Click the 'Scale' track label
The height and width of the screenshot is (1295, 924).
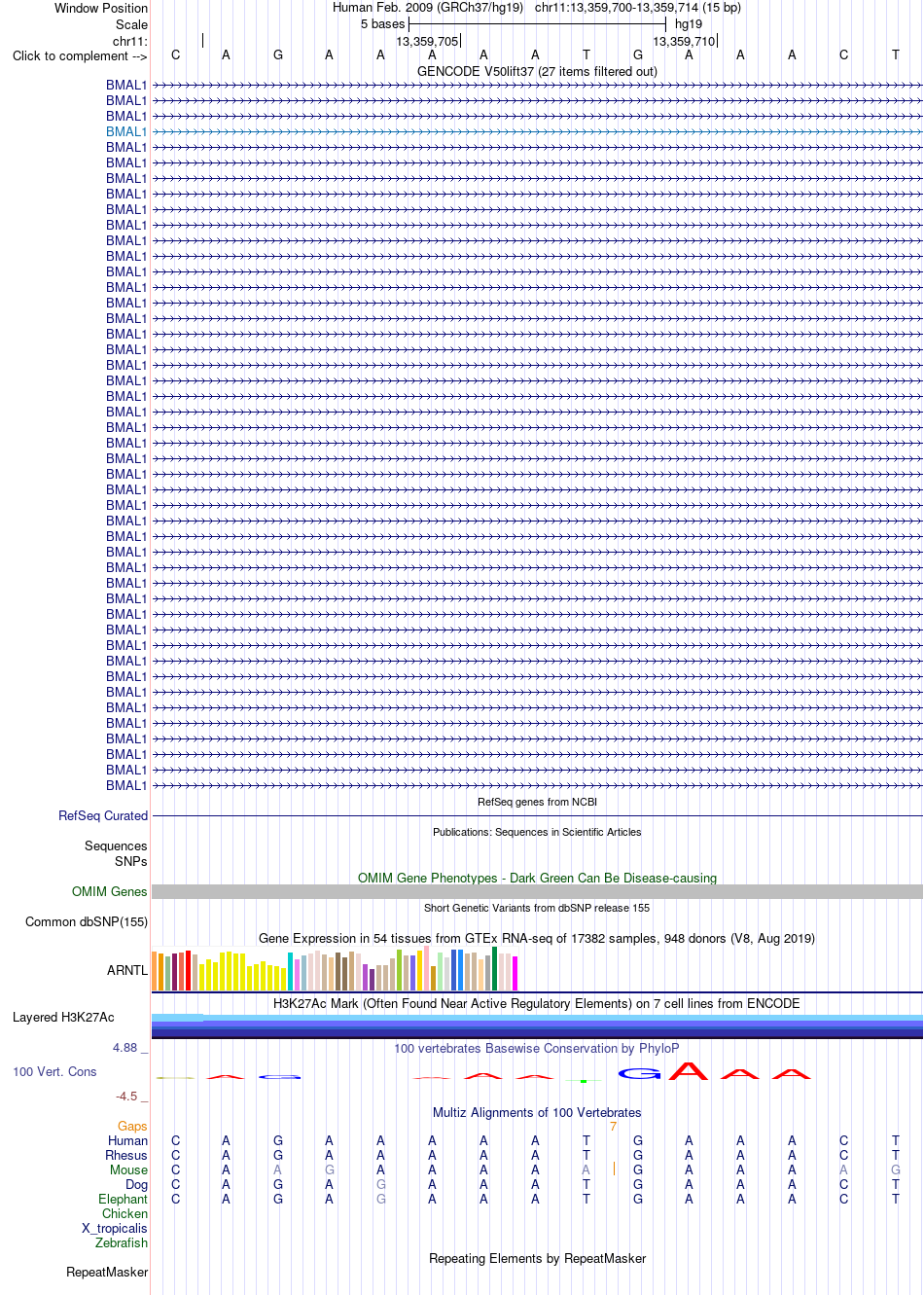pos(132,24)
